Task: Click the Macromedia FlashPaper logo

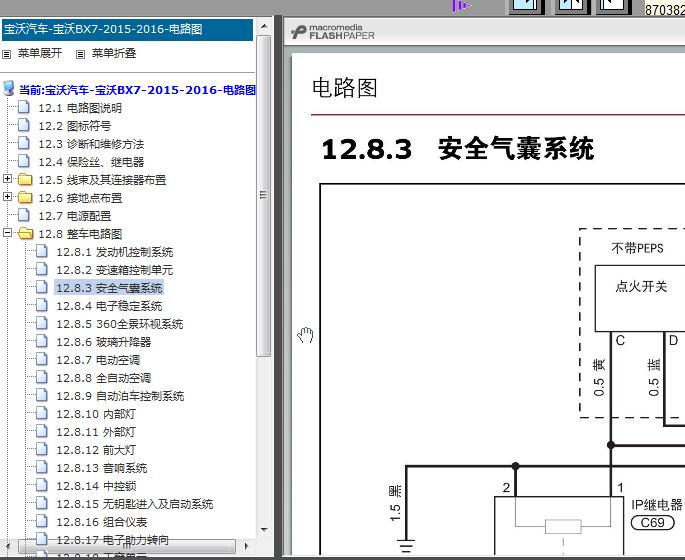Action: [333, 32]
